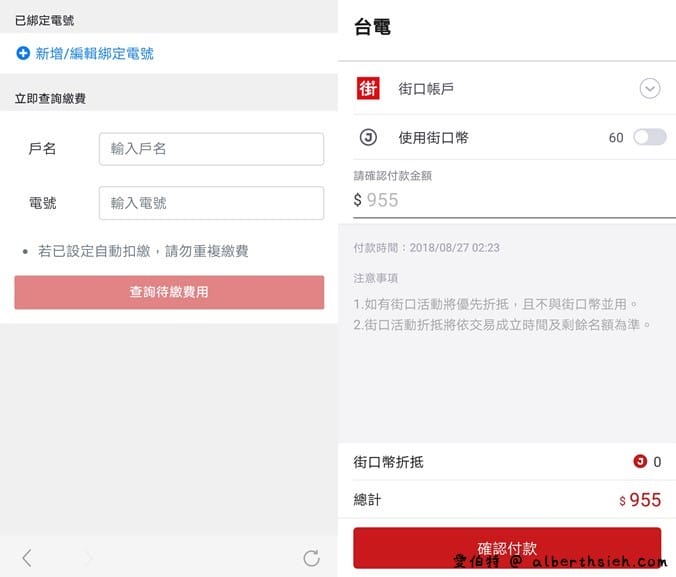676x577 pixels.
Task: Click the 台電 page title
Action: click(372, 27)
